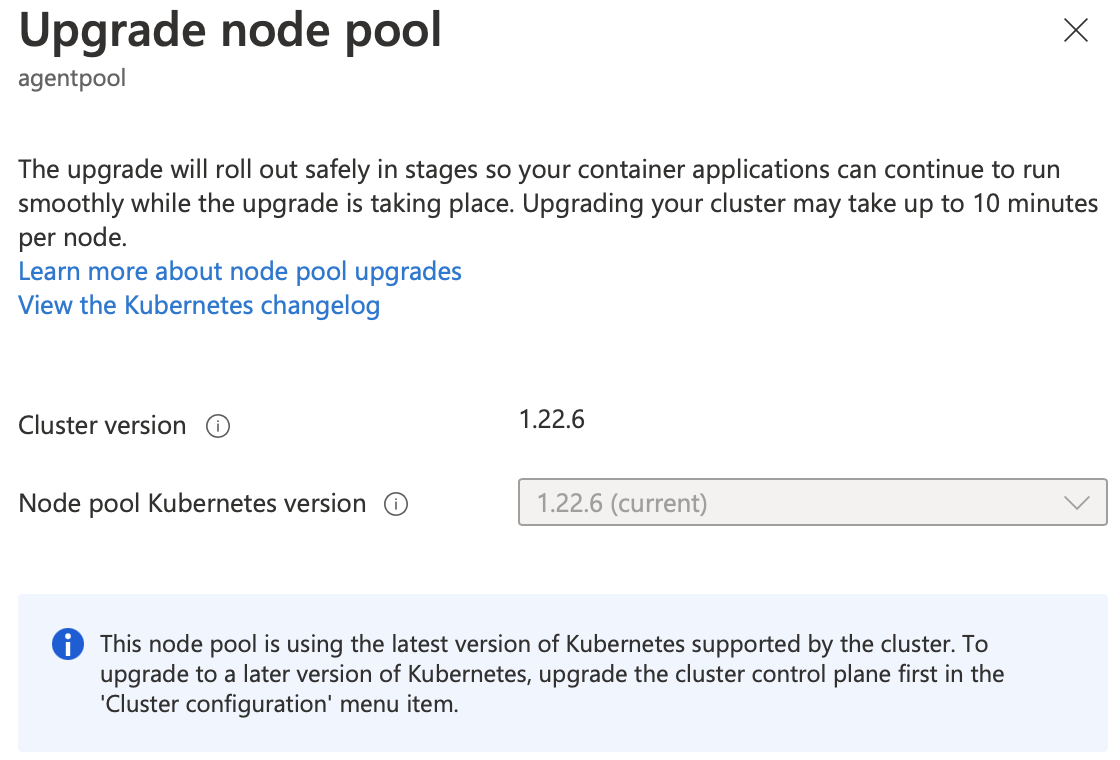1120x760 pixels.
Task: Open View the Kubernetes changelog link
Action: (199, 305)
